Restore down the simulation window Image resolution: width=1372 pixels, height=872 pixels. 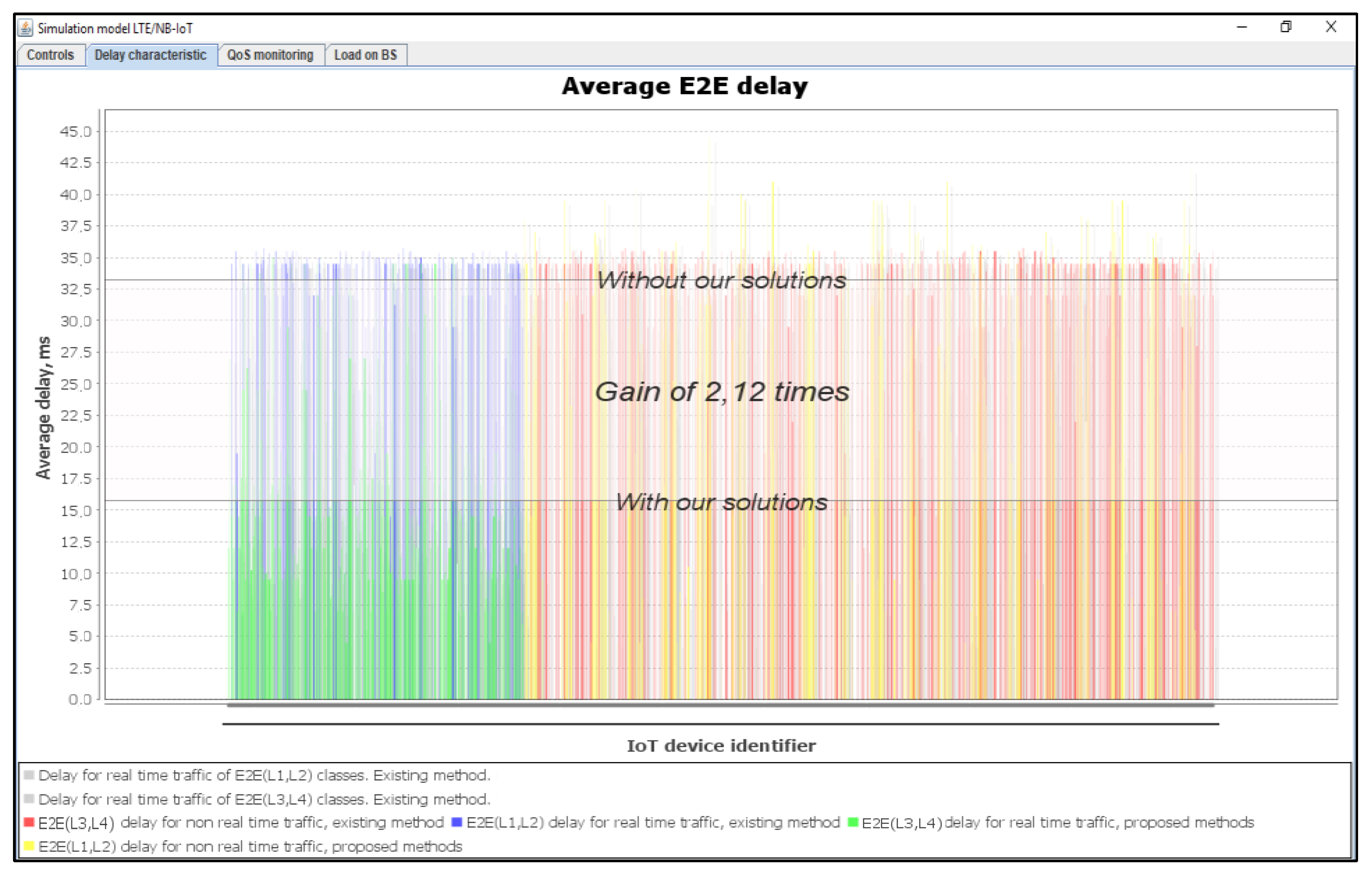(x=1286, y=27)
